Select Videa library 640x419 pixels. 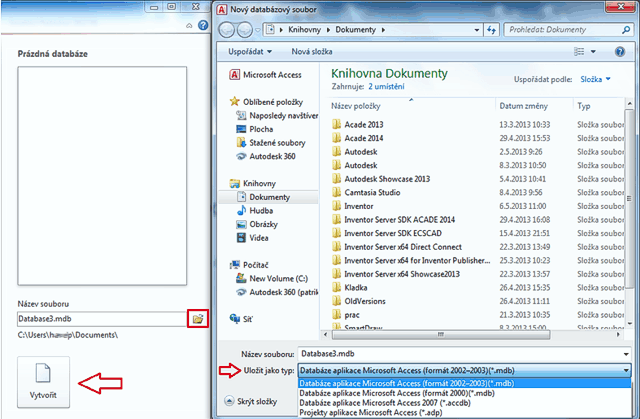pos(253,237)
